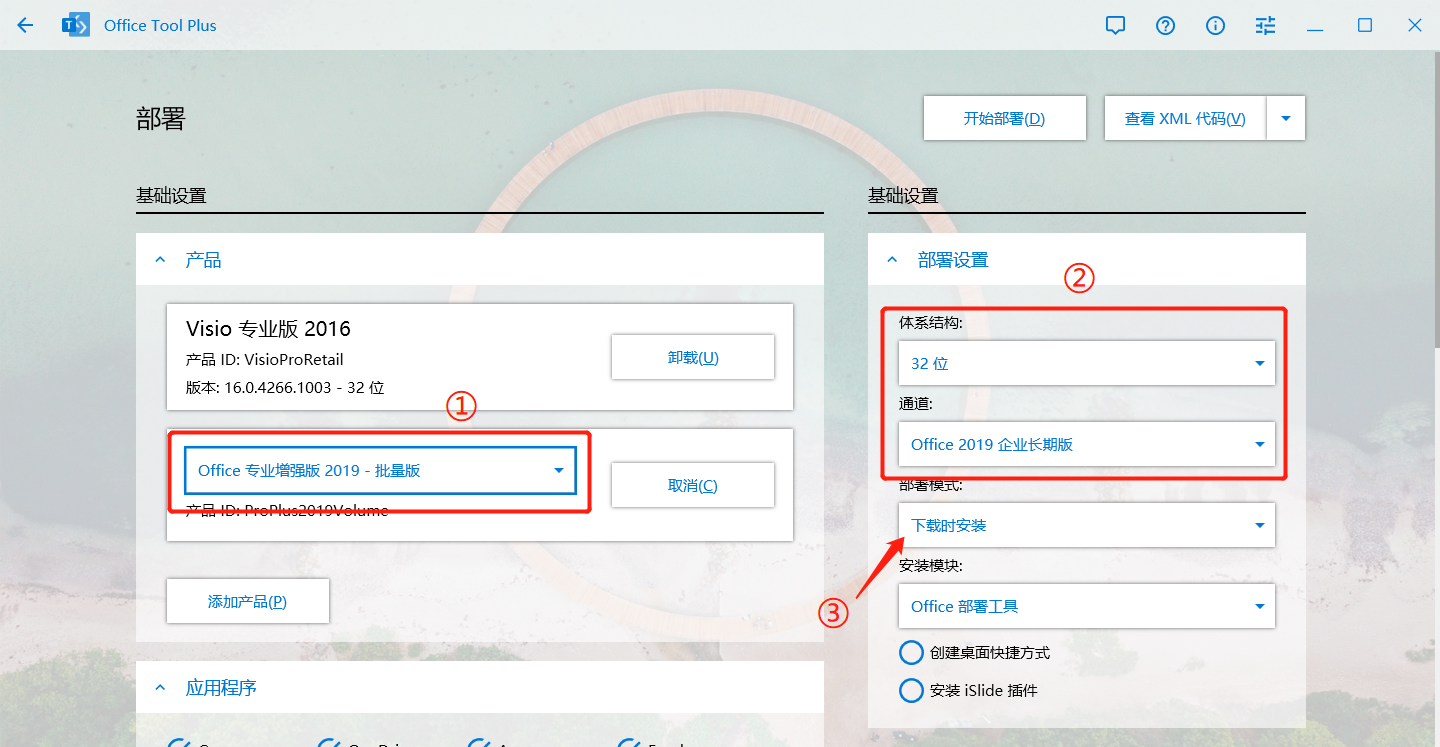The image size is (1440, 747).
Task: Open the 通道 Office 2019 企业长期版 dropdown
Action: coord(1086,444)
